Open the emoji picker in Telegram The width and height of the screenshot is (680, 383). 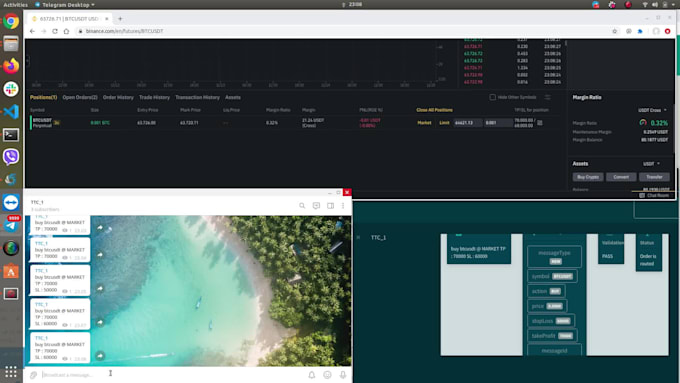(327, 375)
